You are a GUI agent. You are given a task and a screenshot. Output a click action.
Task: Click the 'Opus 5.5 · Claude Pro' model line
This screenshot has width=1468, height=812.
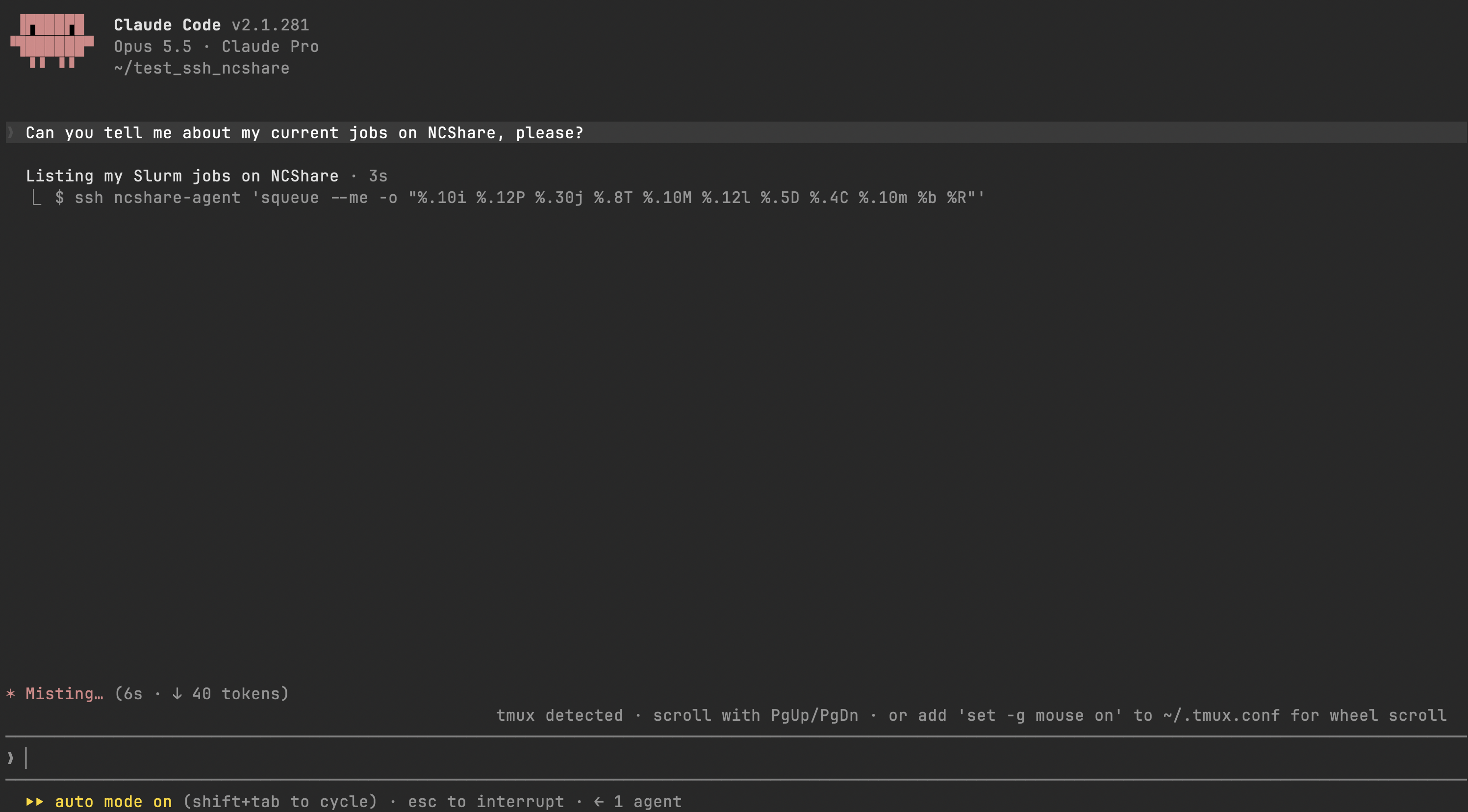pyautogui.click(x=216, y=47)
